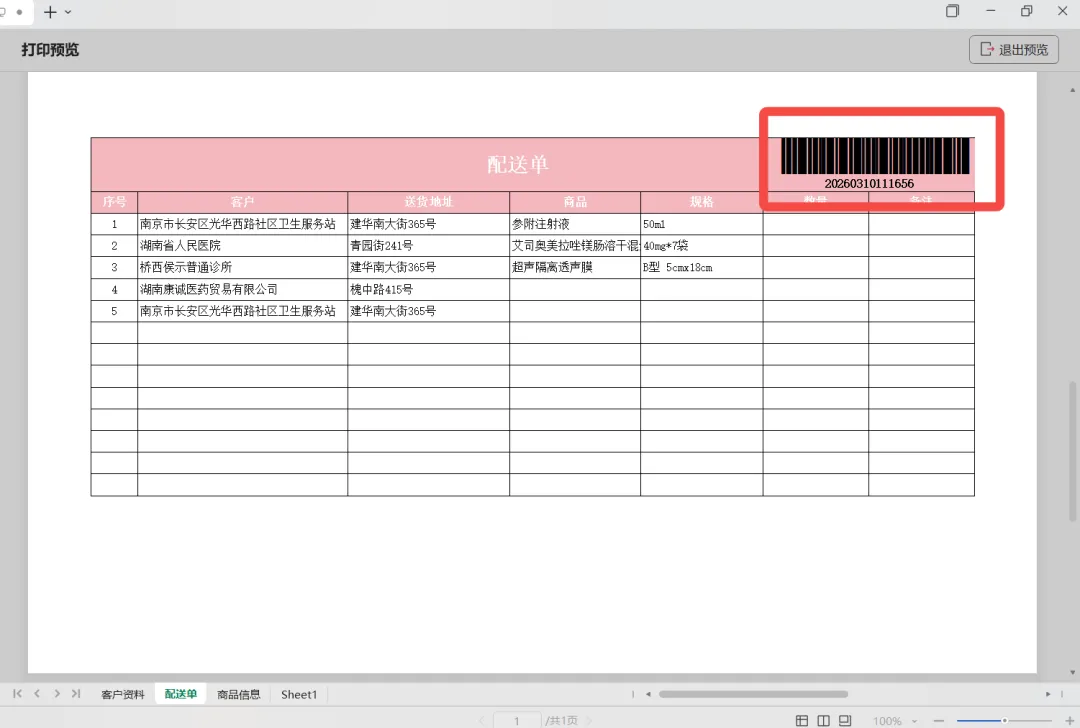Screen dimensions: 1080x728
Task: Click cell B型 5cmx18cm
Action: click(702, 267)
